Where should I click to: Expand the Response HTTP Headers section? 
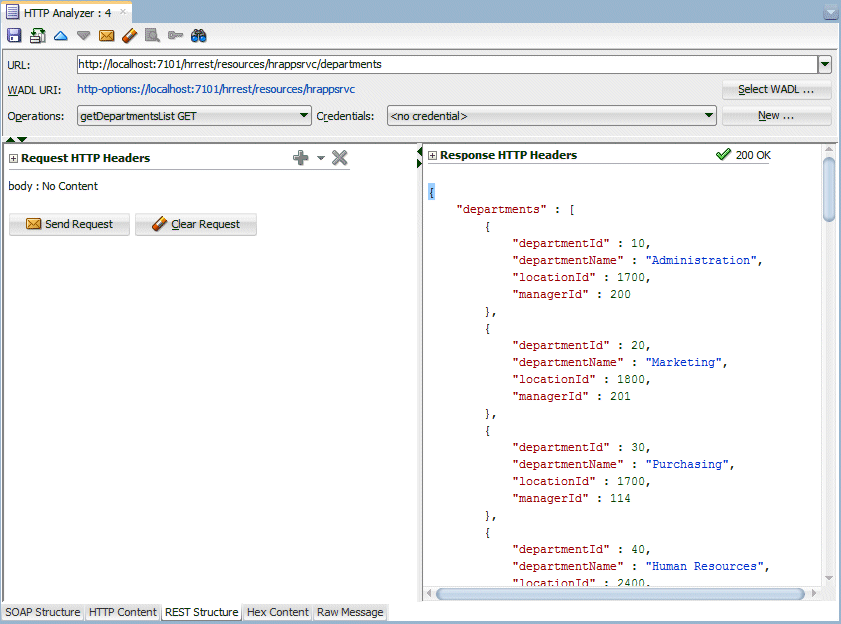tap(432, 155)
